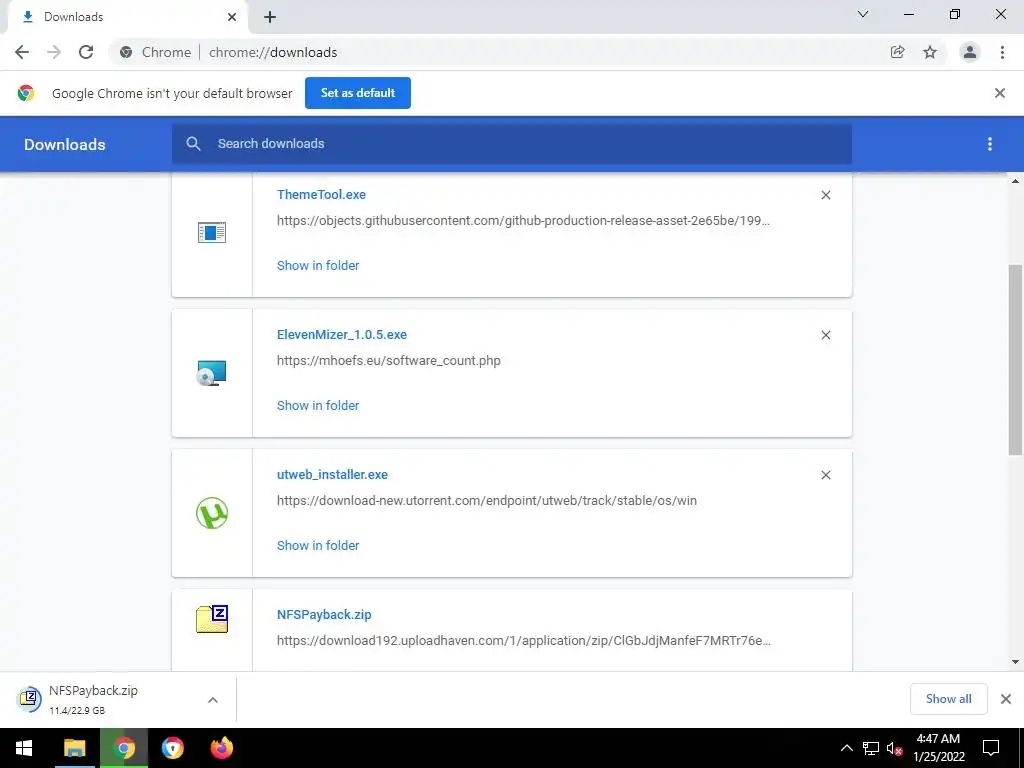Share this page via the share icon
This screenshot has height=768, width=1024.
[x=897, y=52]
